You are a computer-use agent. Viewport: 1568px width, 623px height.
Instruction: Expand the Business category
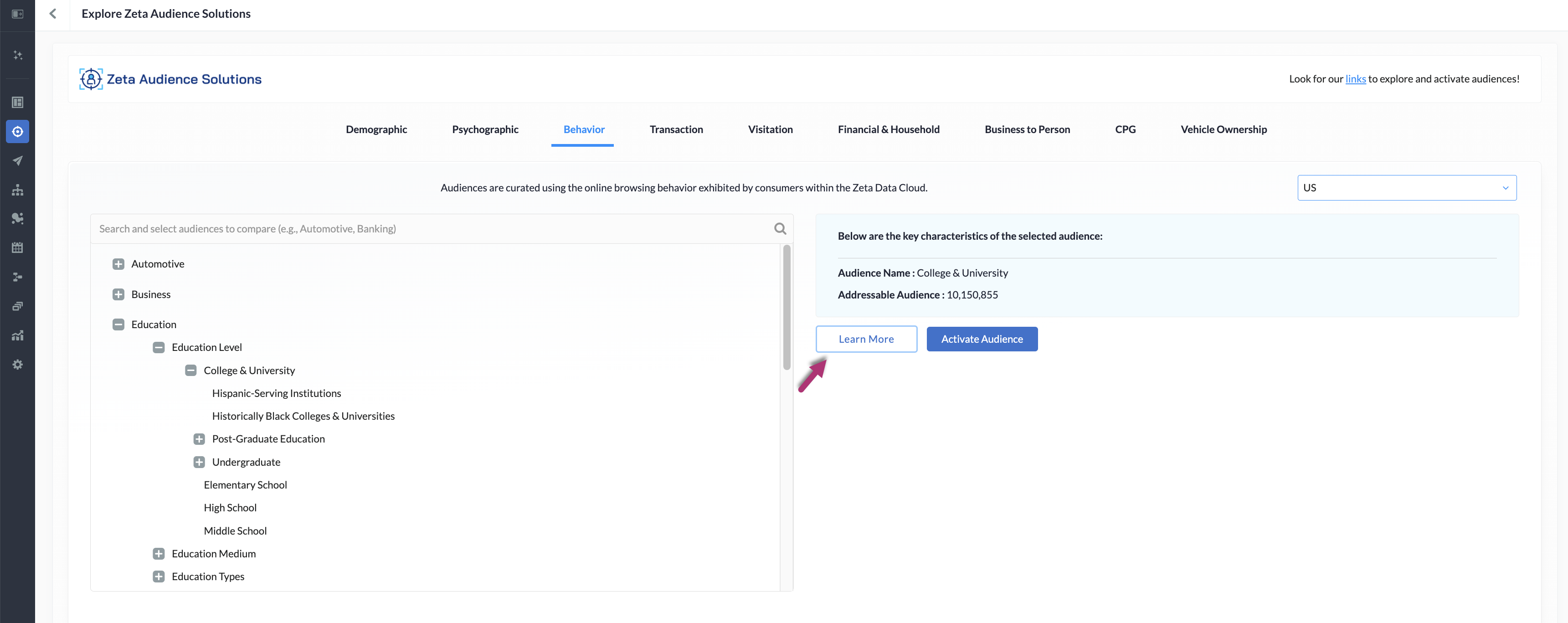pos(118,294)
